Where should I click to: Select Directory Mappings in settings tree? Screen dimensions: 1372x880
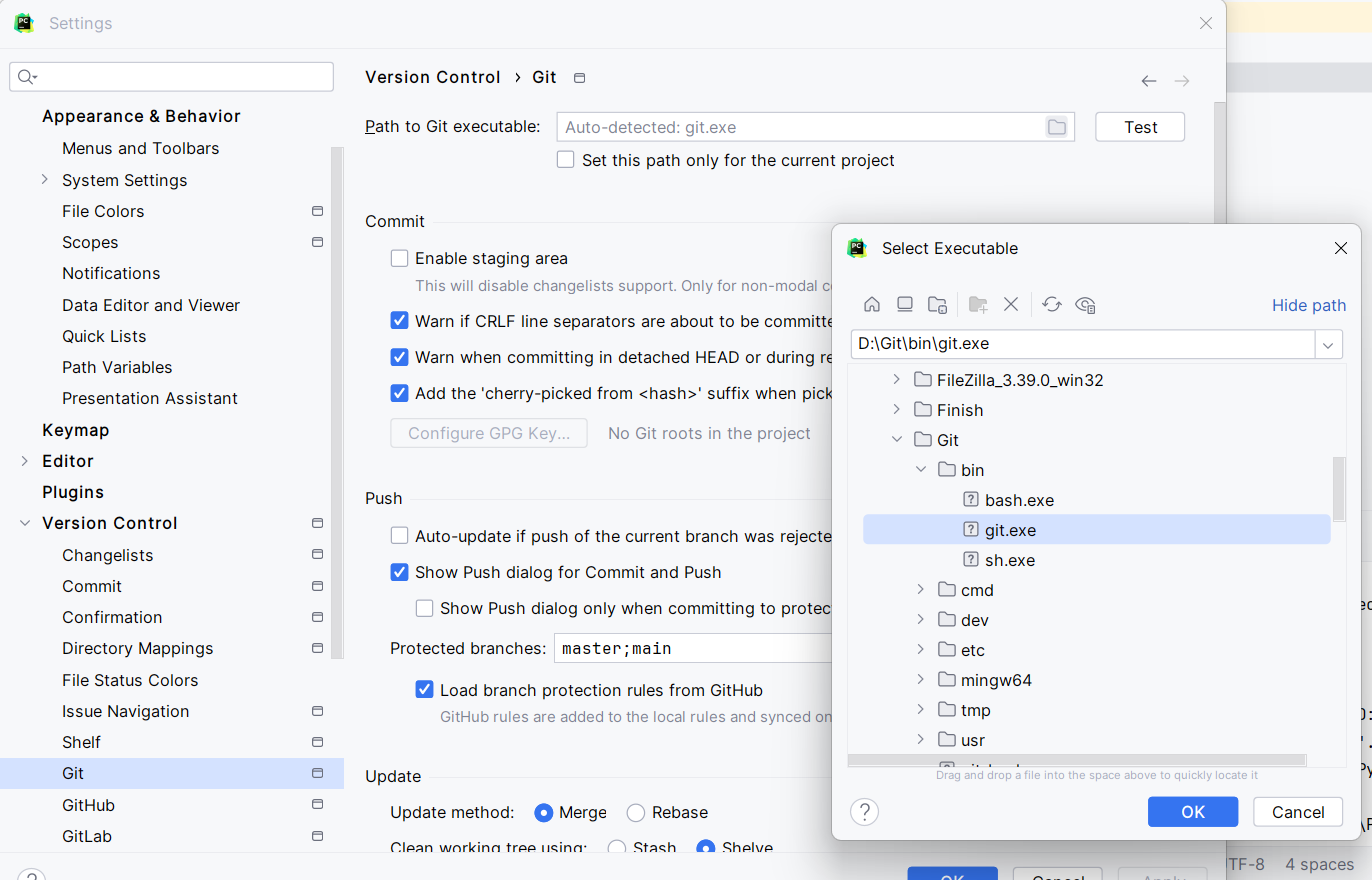click(x=137, y=648)
